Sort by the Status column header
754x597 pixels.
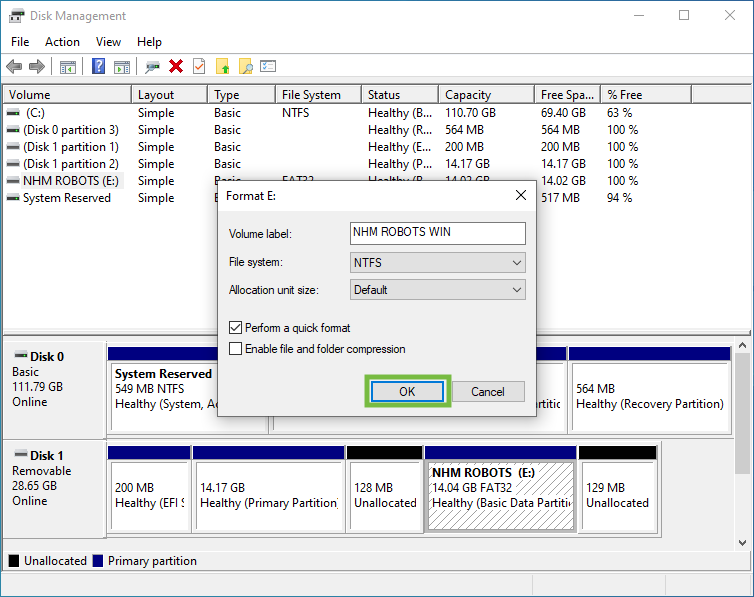[x=400, y=95]
